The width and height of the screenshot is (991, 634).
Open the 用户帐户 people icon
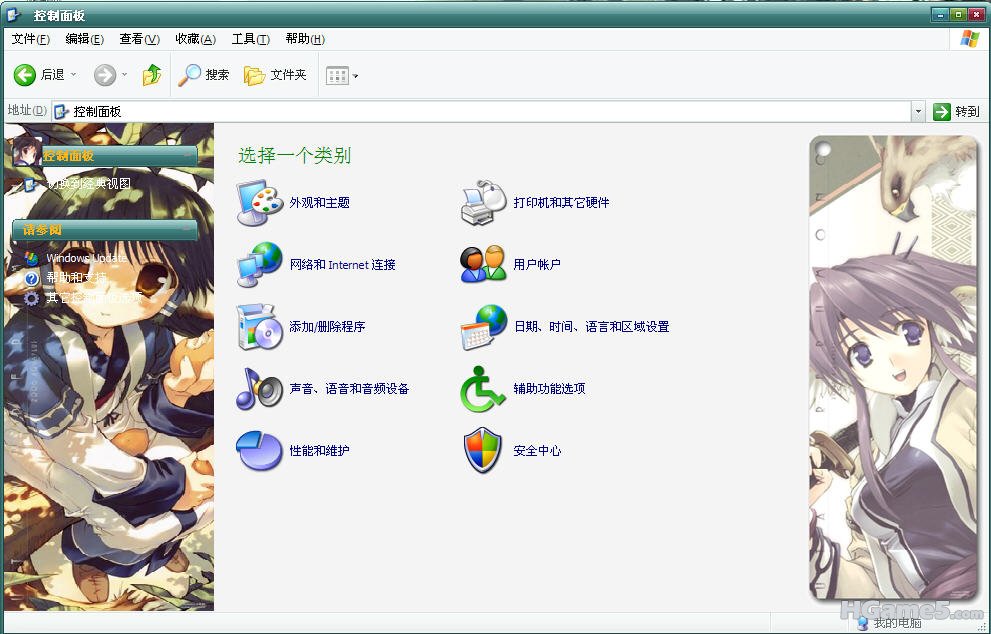point(484,265)
